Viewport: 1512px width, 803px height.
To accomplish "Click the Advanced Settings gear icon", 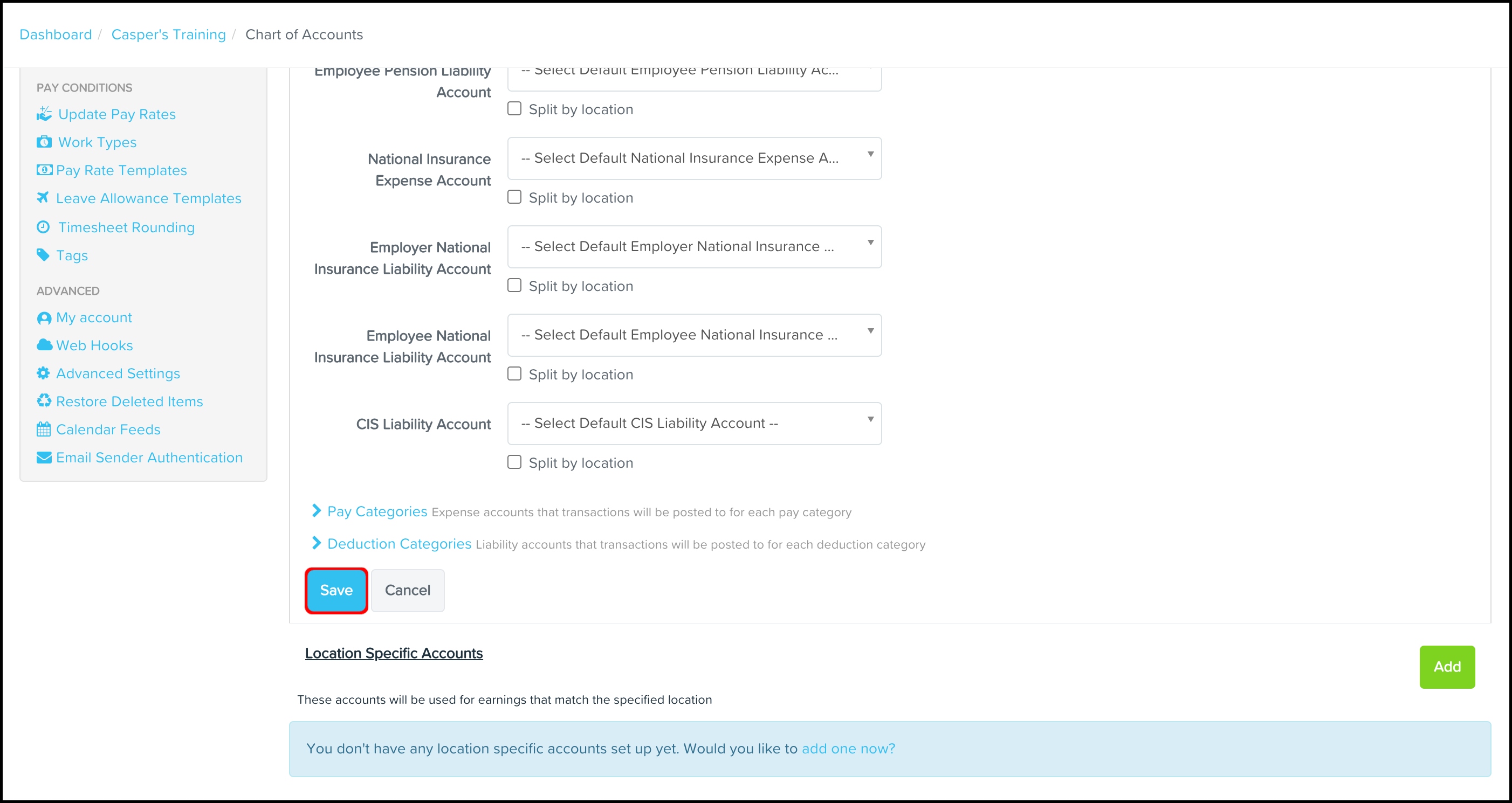I will click(44, 373).
